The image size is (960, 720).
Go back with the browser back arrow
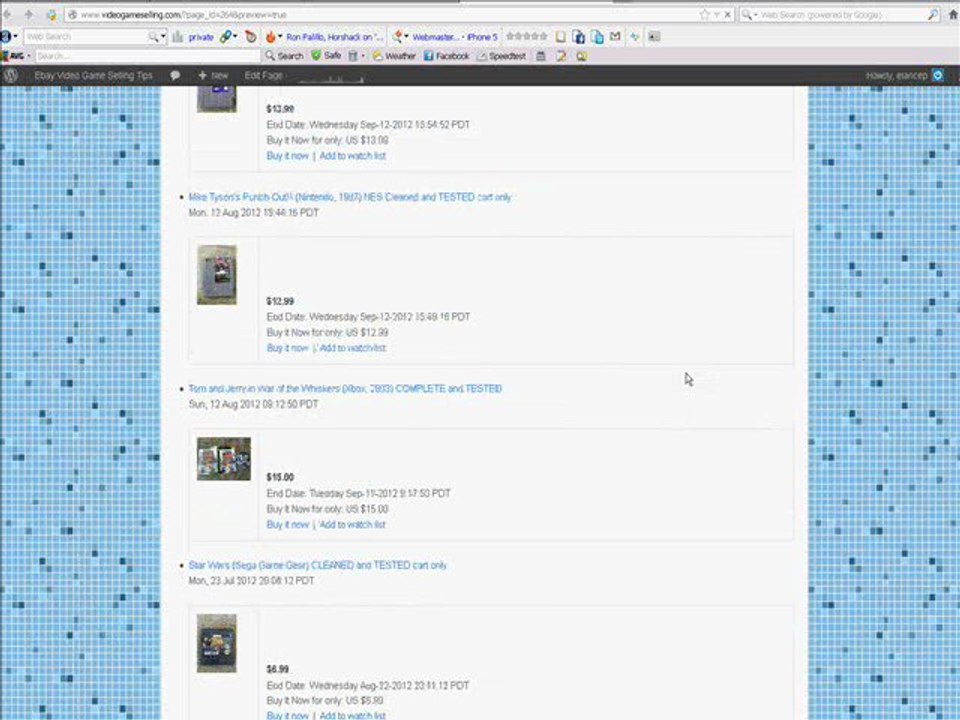click(x=7, y=14)
